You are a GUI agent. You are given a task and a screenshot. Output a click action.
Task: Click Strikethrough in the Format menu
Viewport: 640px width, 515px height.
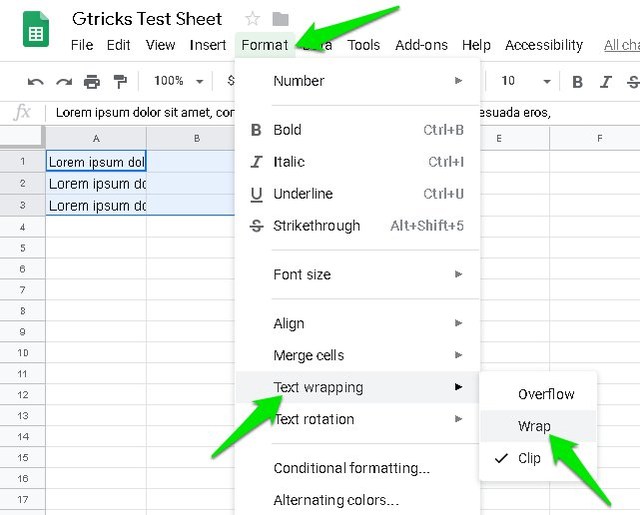(316, 226)
